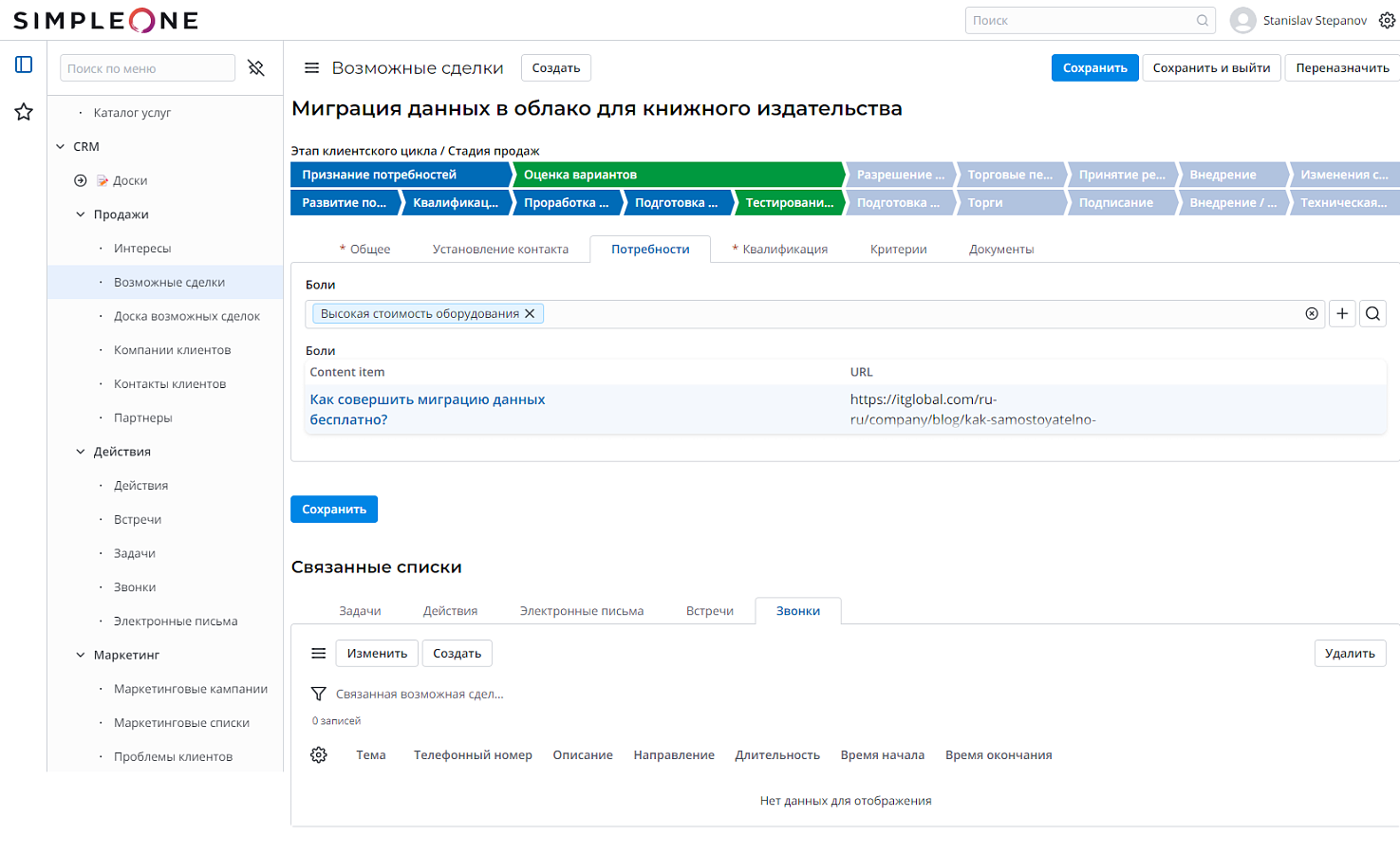Collapse the Маркетинг group
This screenshot has height=854, width=1400.
coord(81,655)
